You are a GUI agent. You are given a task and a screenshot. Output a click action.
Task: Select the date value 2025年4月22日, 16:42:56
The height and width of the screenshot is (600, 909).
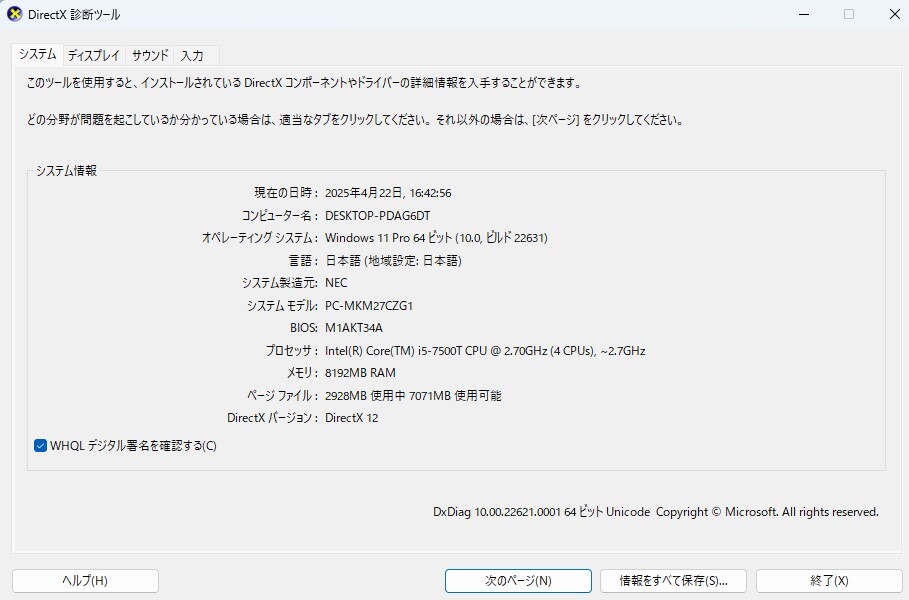tap(388, 193)
